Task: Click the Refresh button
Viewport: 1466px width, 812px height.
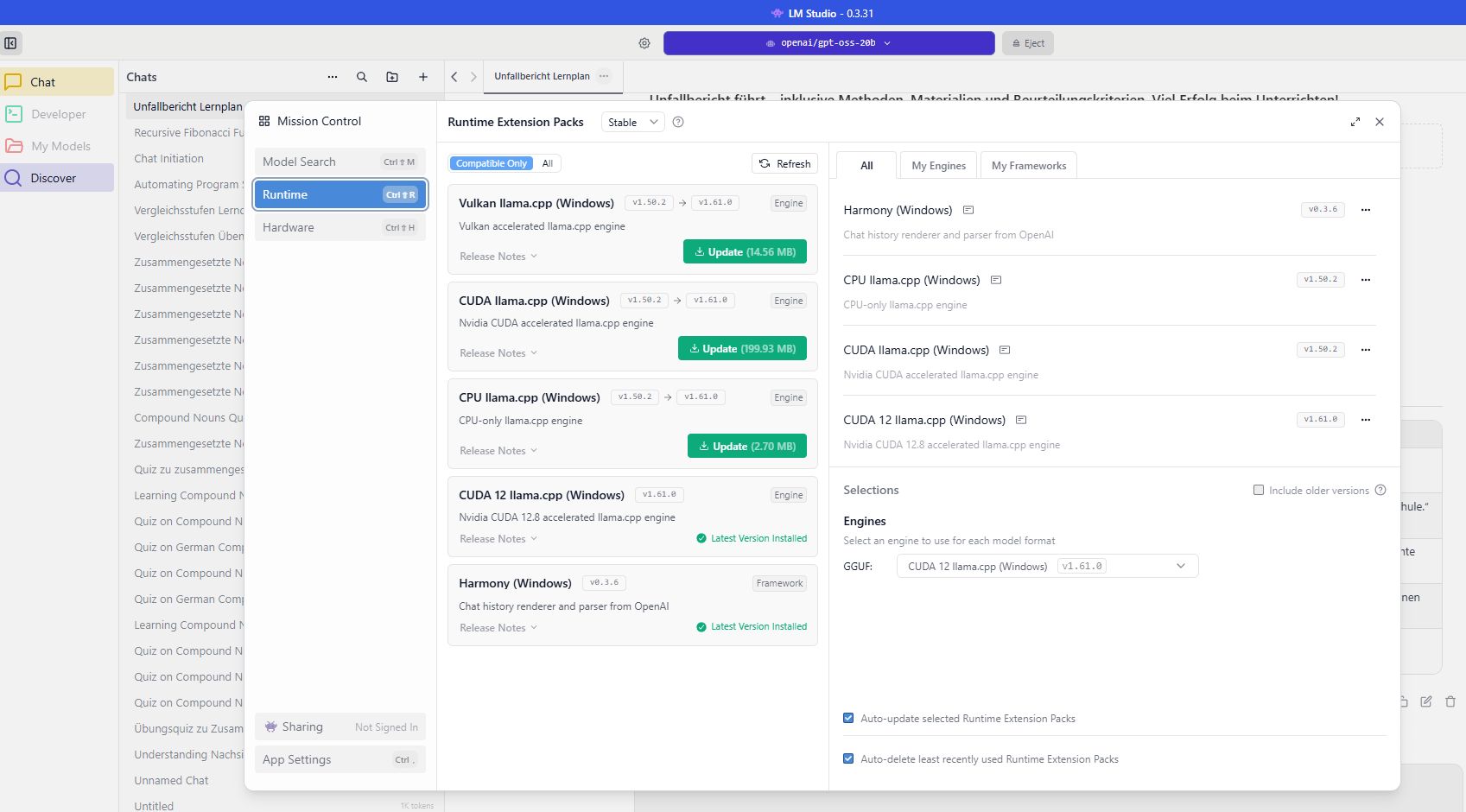Action: (x=785, y=163)
